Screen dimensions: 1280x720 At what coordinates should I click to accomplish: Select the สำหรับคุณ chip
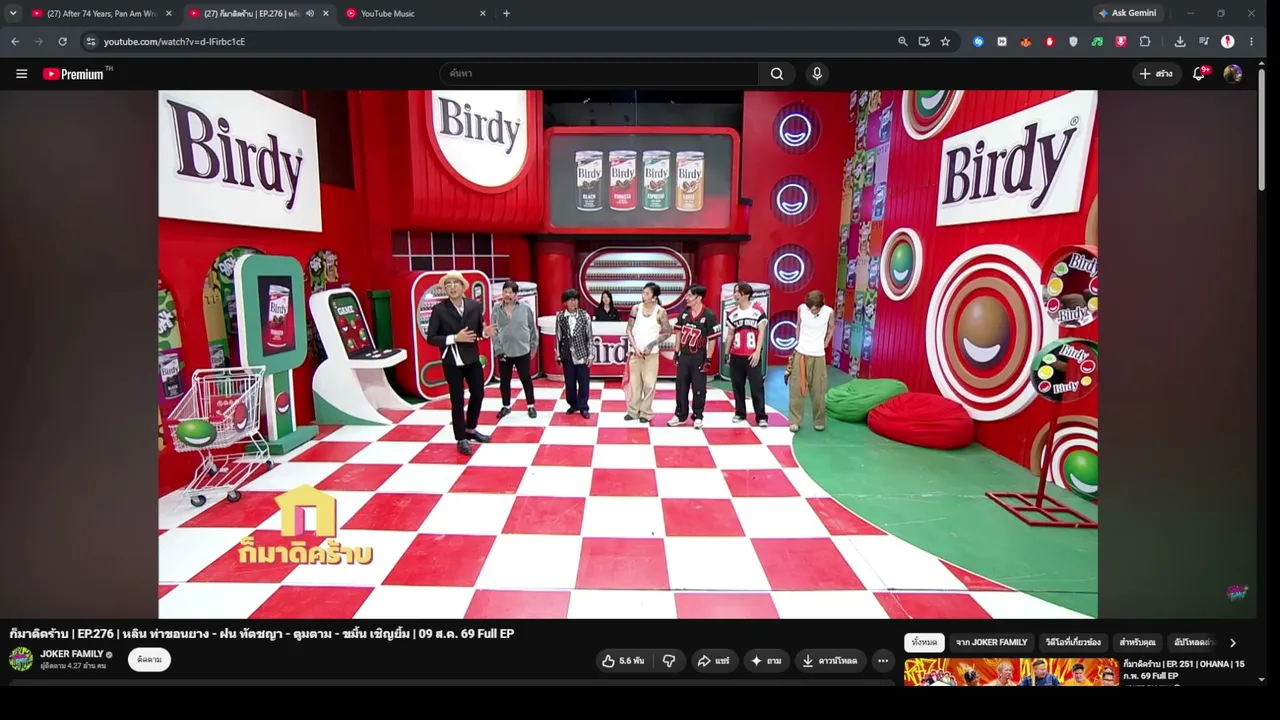click(1137, 643)
